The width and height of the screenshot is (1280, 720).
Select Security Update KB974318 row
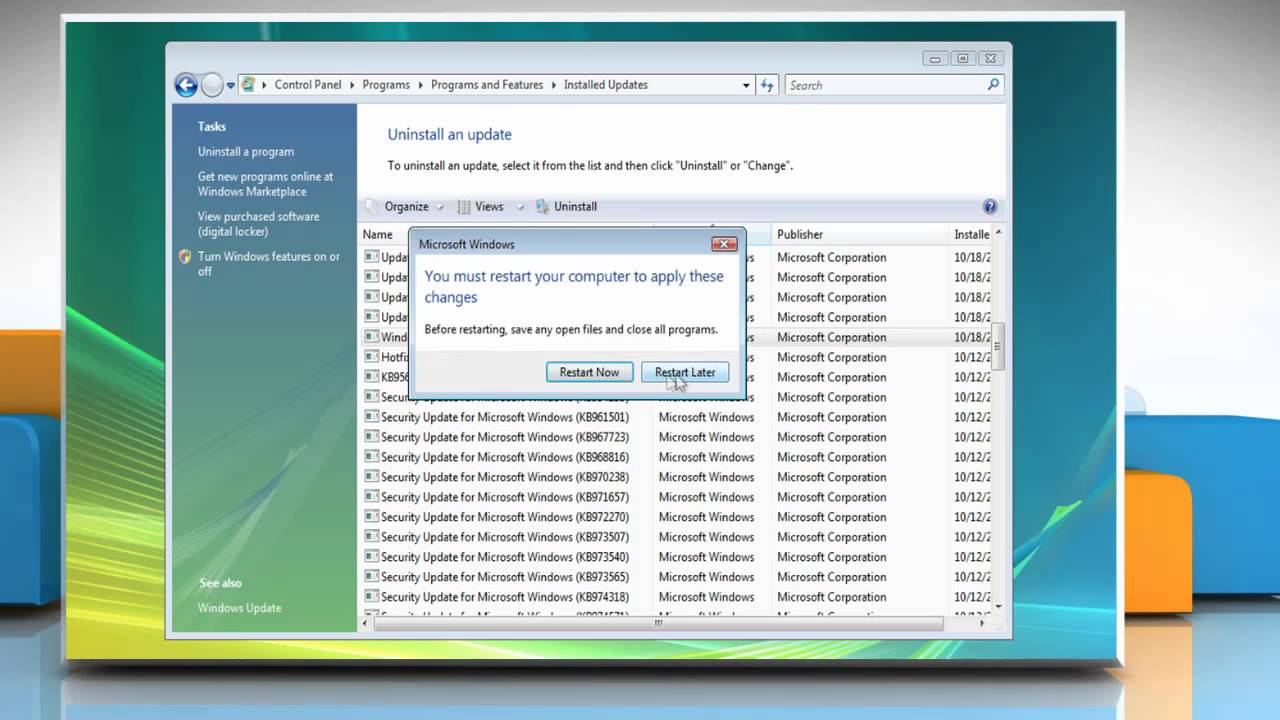[x=676, y=597]
